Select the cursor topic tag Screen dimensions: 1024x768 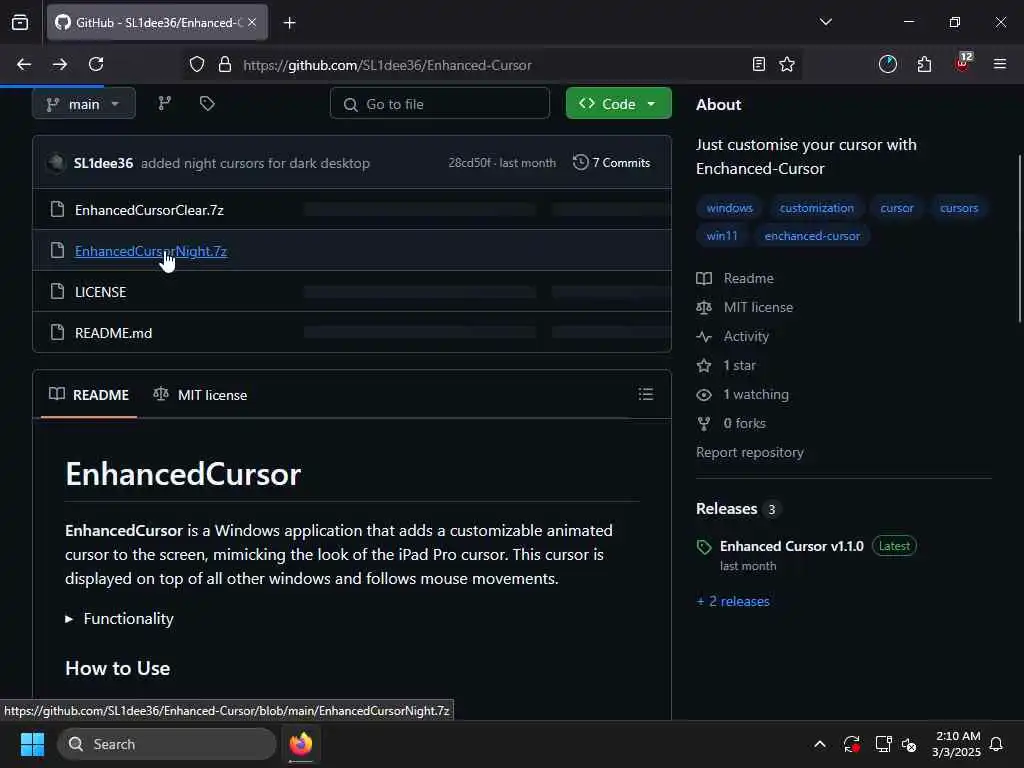pos(897,208)
